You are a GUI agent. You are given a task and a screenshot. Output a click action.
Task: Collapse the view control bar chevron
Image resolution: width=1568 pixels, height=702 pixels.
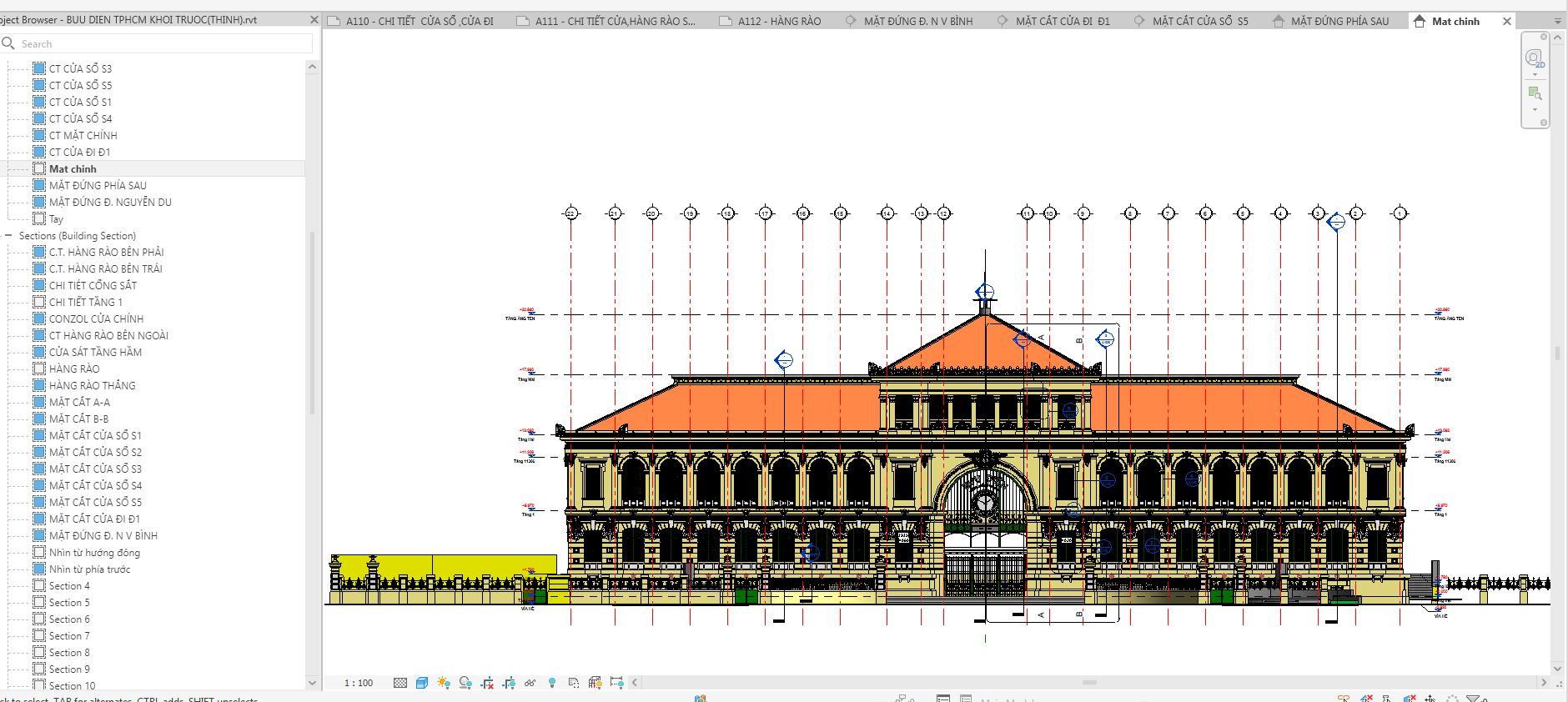click(636, 683)
